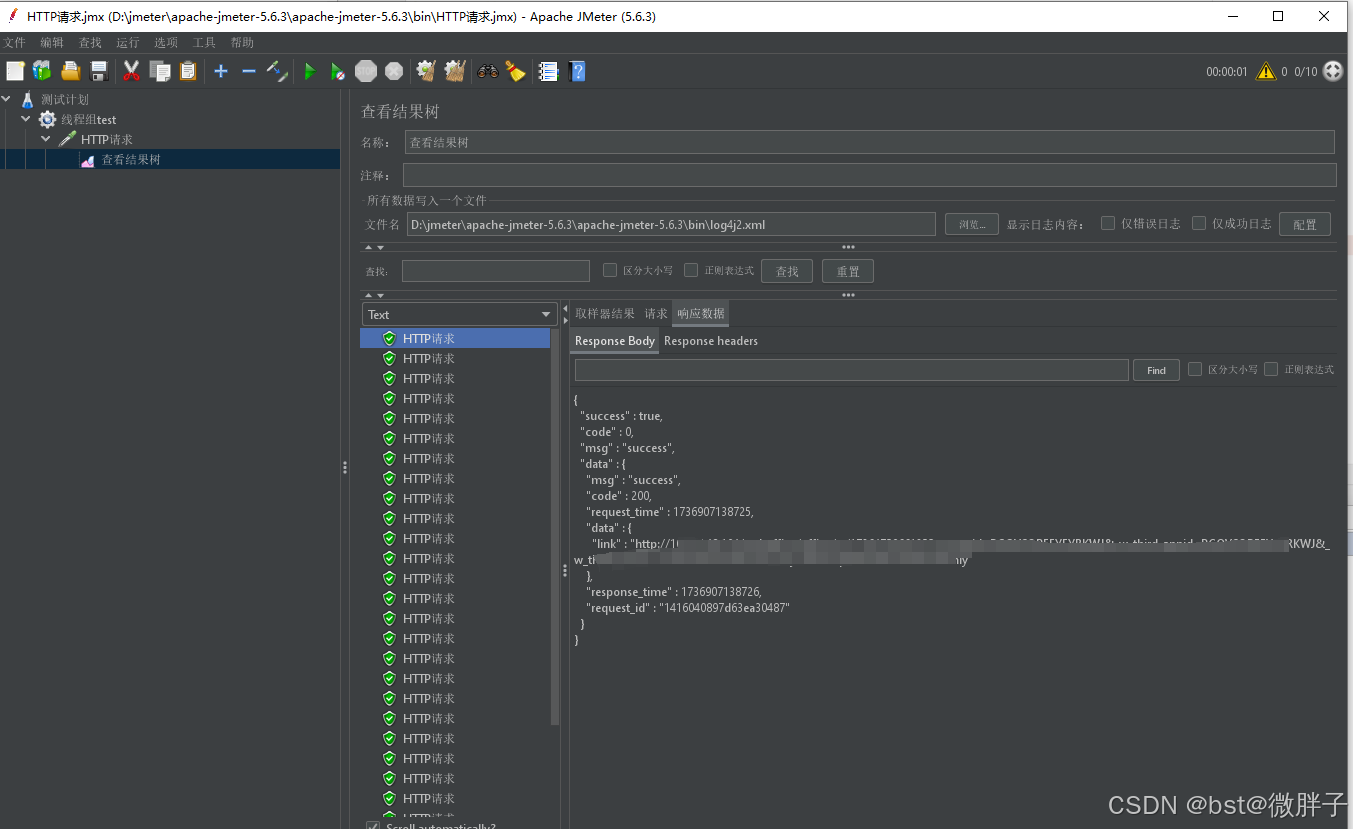Save the test plan with floppy icon
1353x829 pixels.
98,71
